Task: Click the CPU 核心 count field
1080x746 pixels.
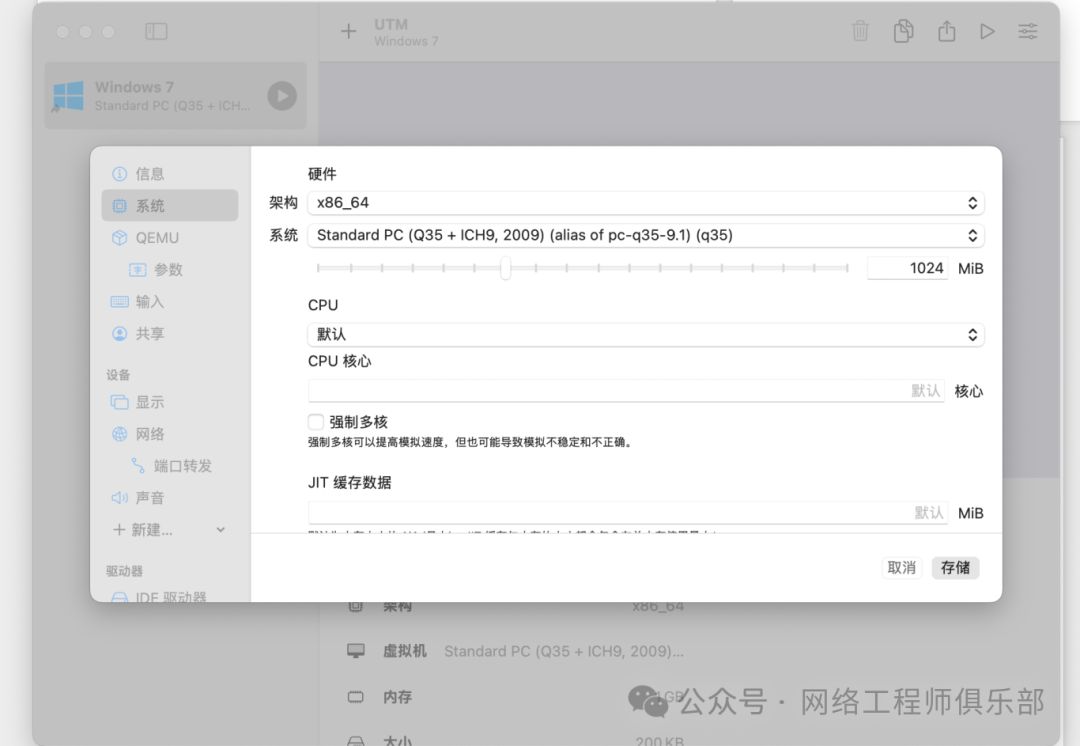Action: pos(625,391)
